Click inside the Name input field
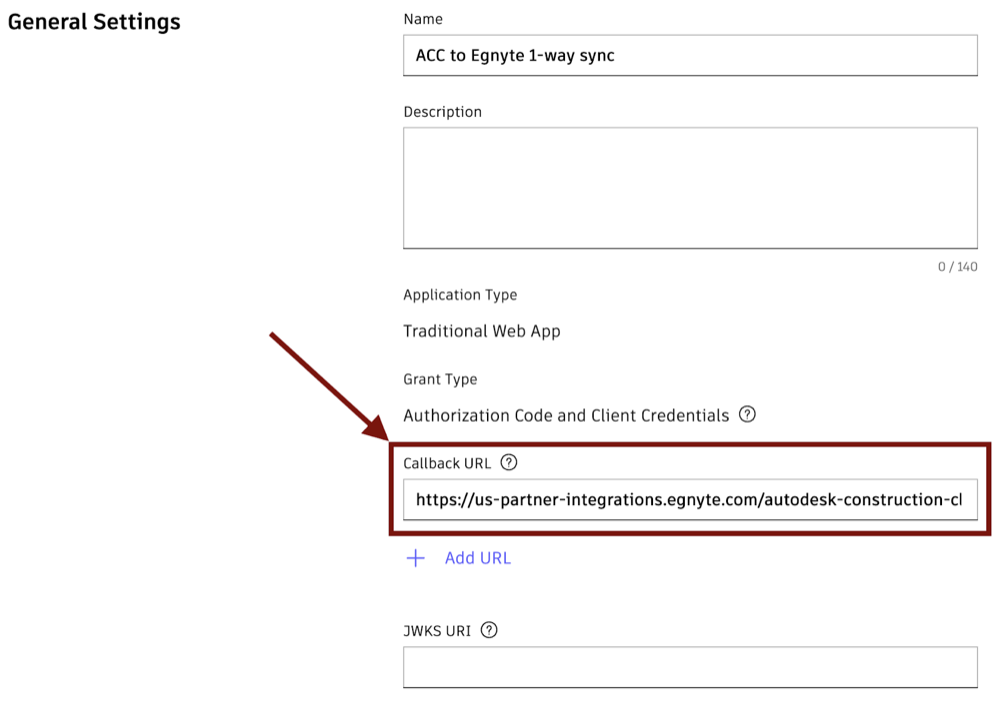 click(x=690, y=55)
